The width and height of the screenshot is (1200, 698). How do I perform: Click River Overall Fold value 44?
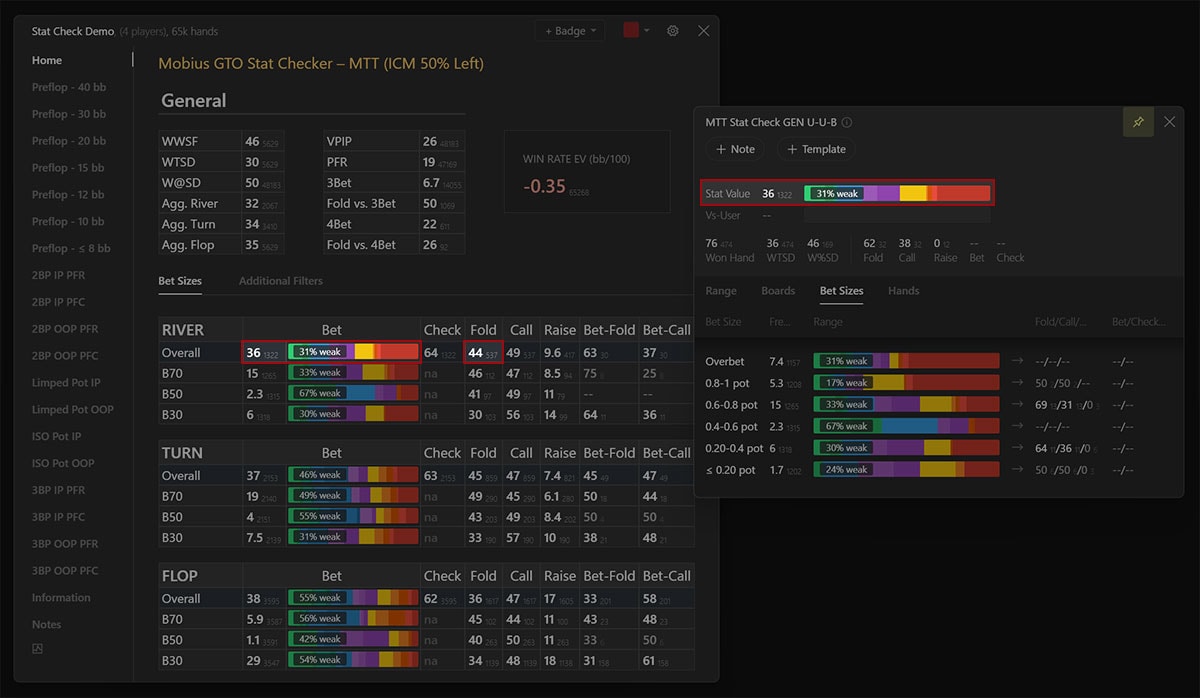[476, 353]
